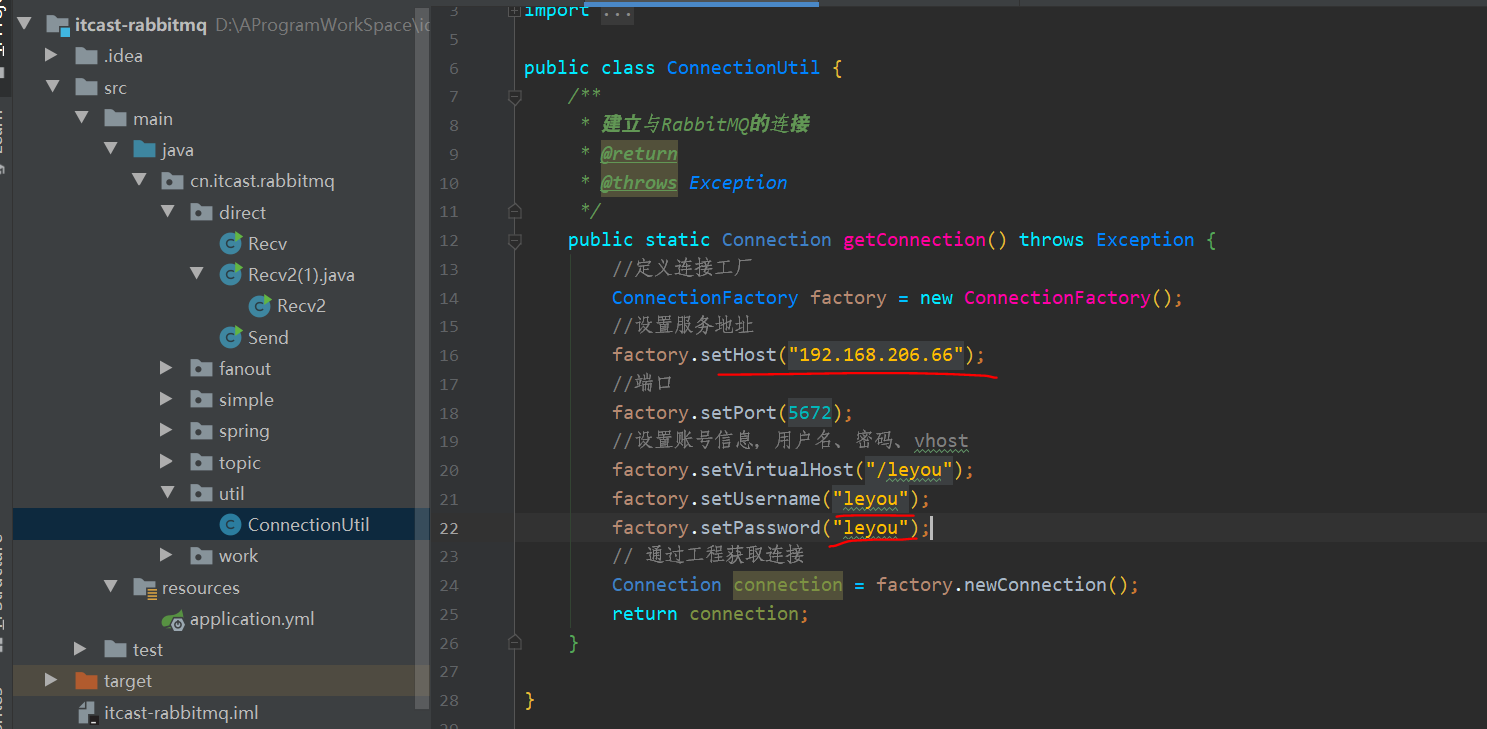Screen dimensions: 1487x729
Task: Select the simple package label
Action: 246,399
